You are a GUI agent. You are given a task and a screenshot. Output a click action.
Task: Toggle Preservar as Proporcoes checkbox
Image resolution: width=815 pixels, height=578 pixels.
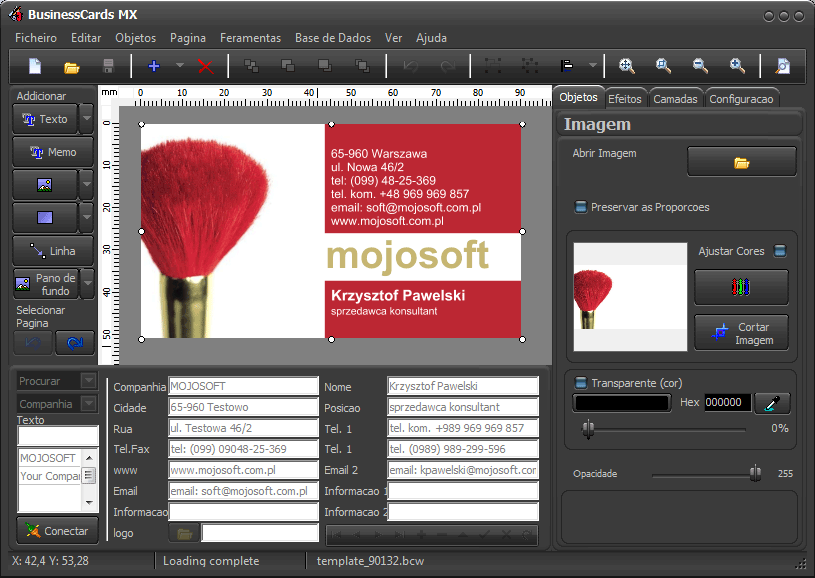tap(581, 207)
